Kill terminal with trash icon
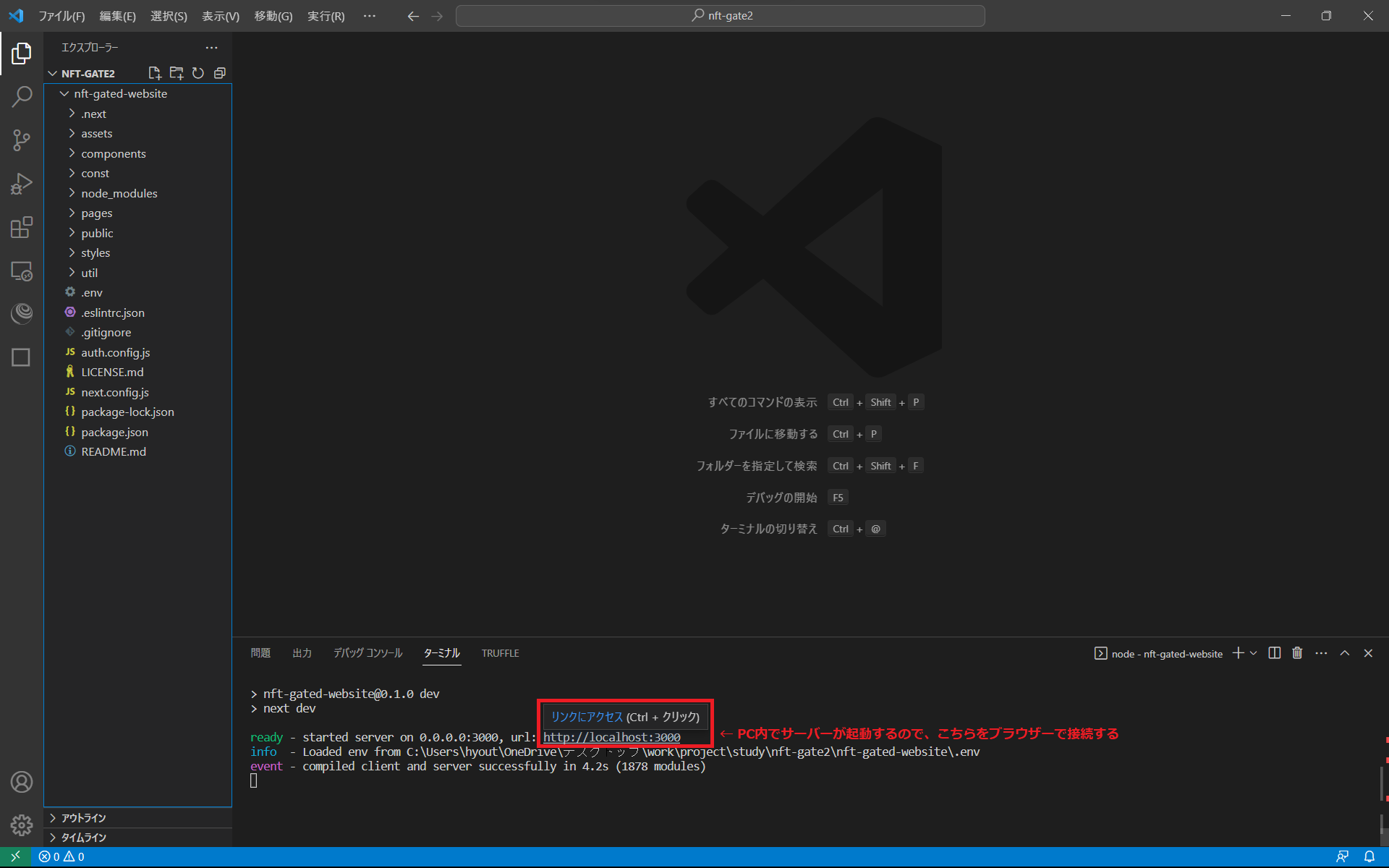Viewport: 1389px width, 868px height. (x=1297, y=653)
